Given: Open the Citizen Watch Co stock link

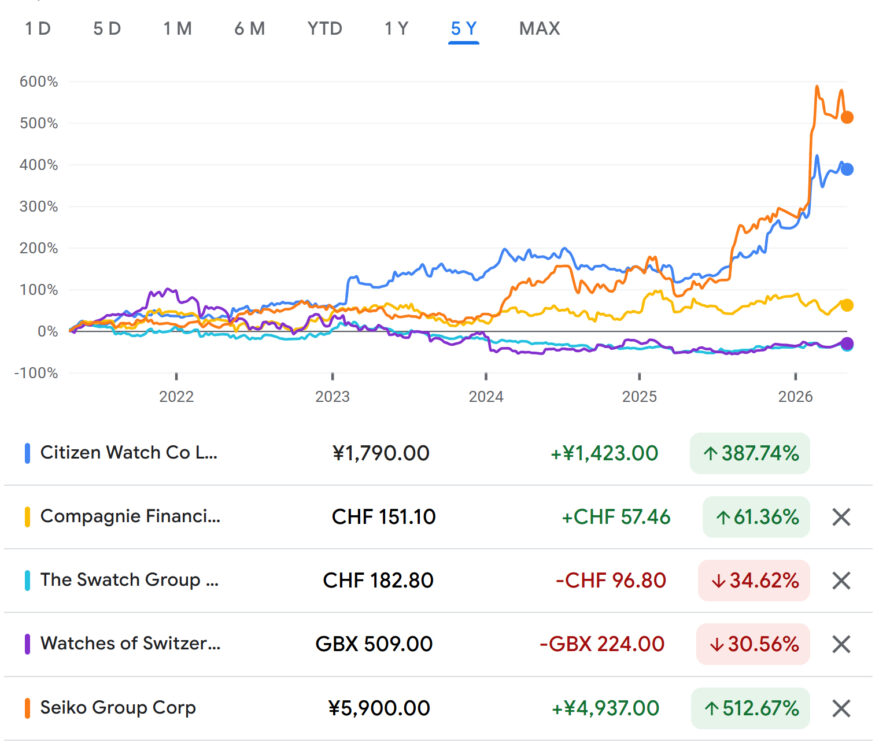Looking at the screenshot, I should point(128,453).
